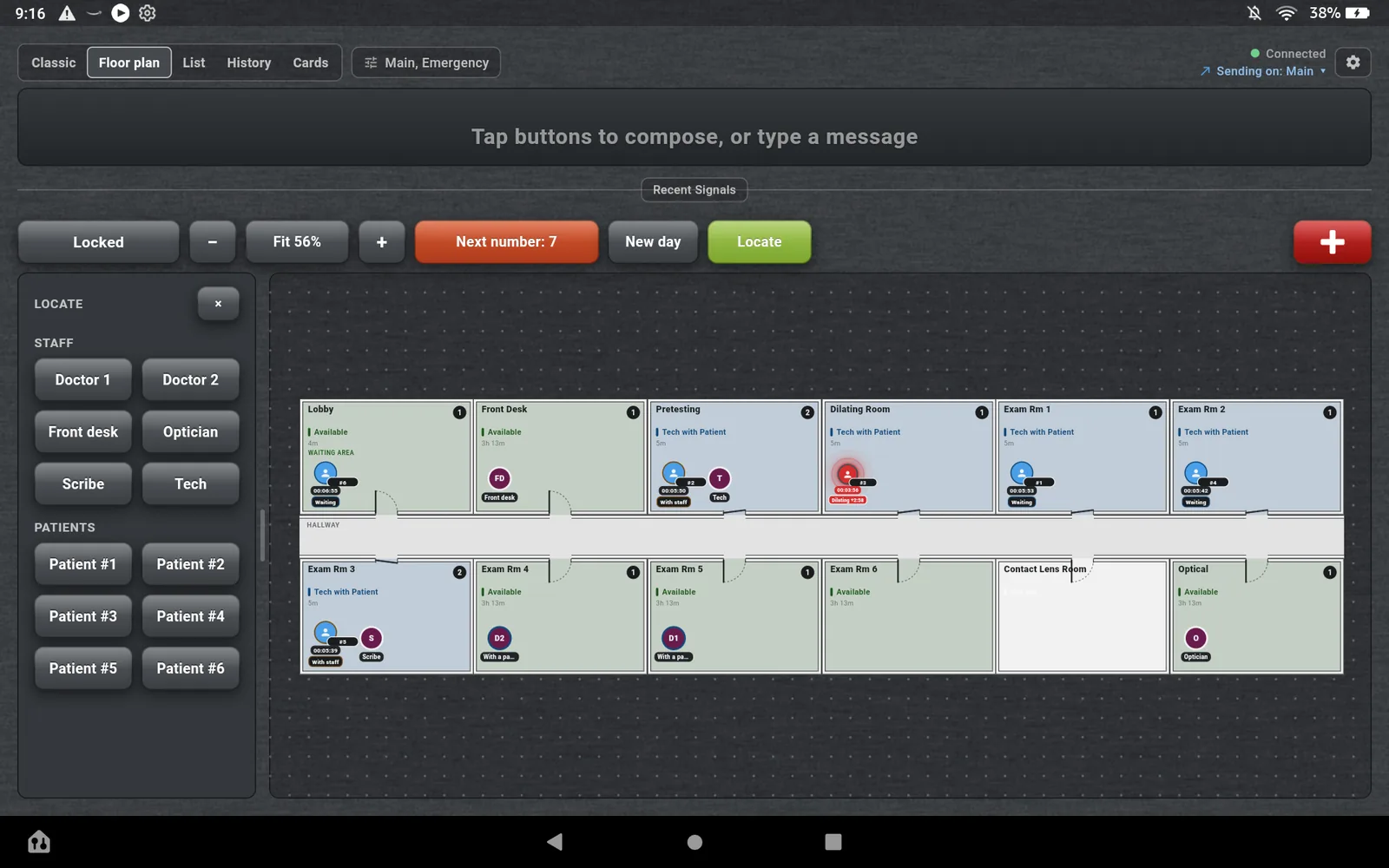The height and width of the screenshot is (868, 1389).
Task: Click patient #2 avatar in Pretesting
Action: 673,474
